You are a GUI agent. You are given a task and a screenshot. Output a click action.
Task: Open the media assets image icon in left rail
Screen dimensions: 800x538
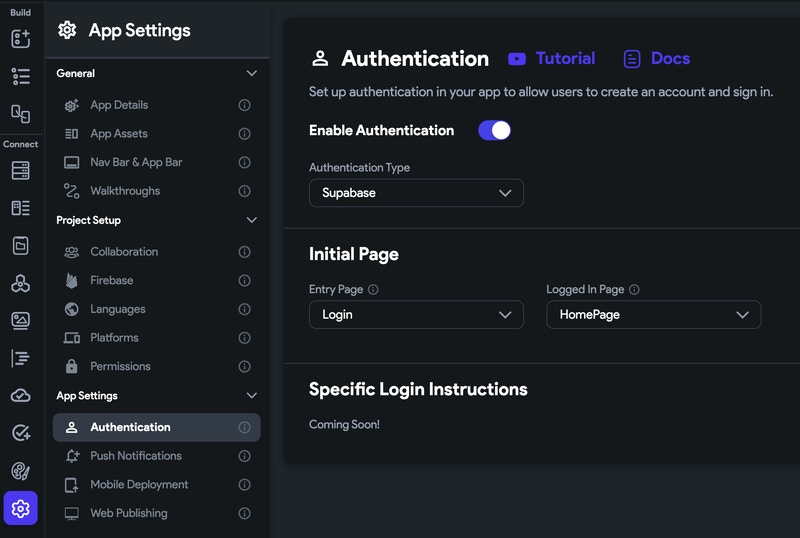click(20, 321)
